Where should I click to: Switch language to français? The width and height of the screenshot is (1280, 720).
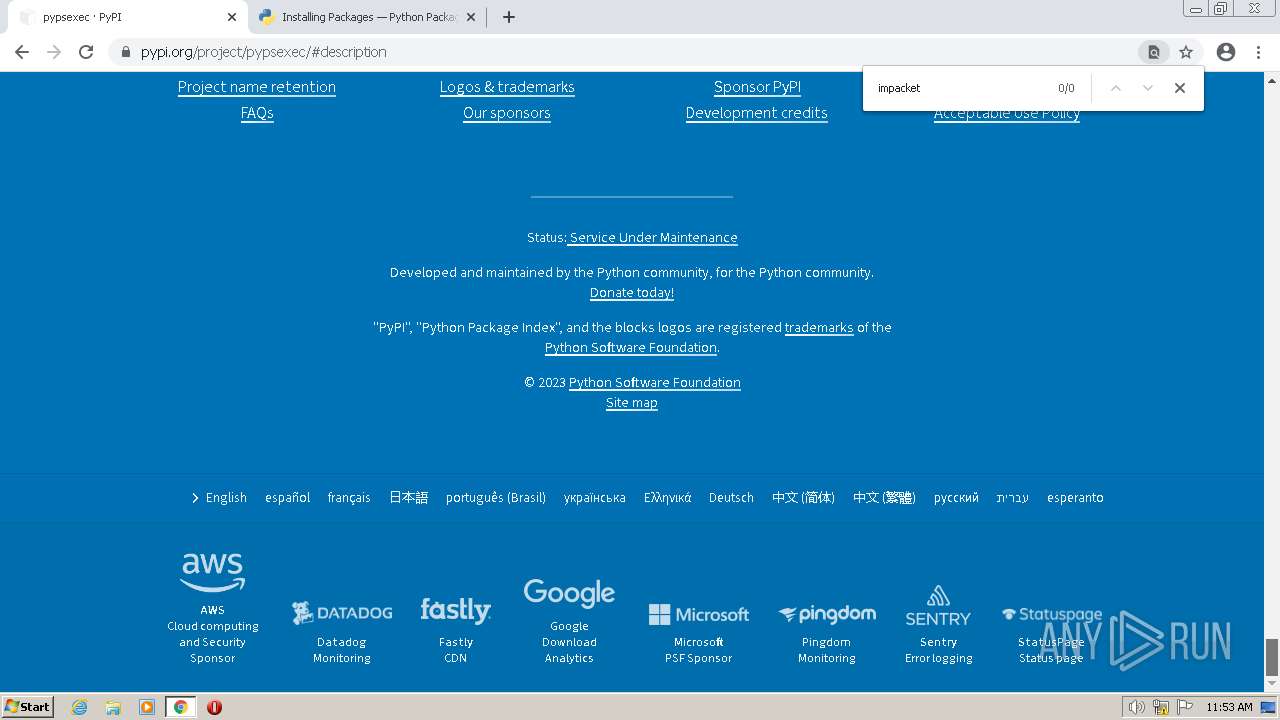[x=349, y=498]
